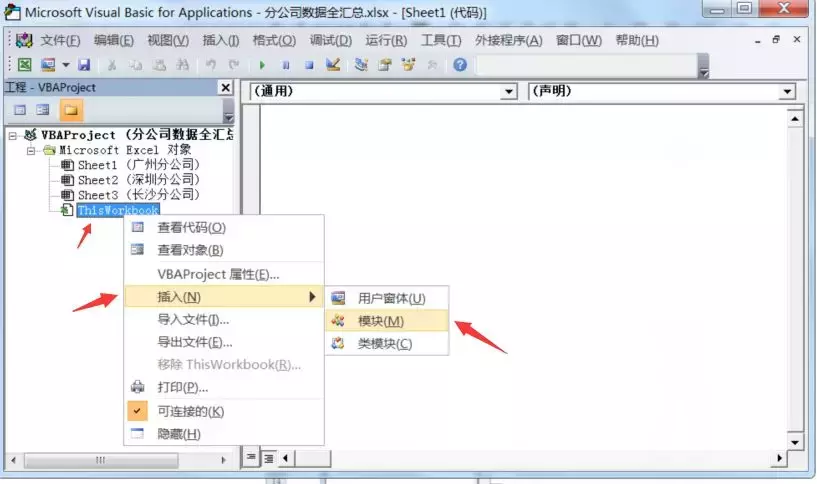Image resolution: width=817 pixels, height=484 pixels.
Task: Open the 窗口(W) menu
Action: pos(578,40)
